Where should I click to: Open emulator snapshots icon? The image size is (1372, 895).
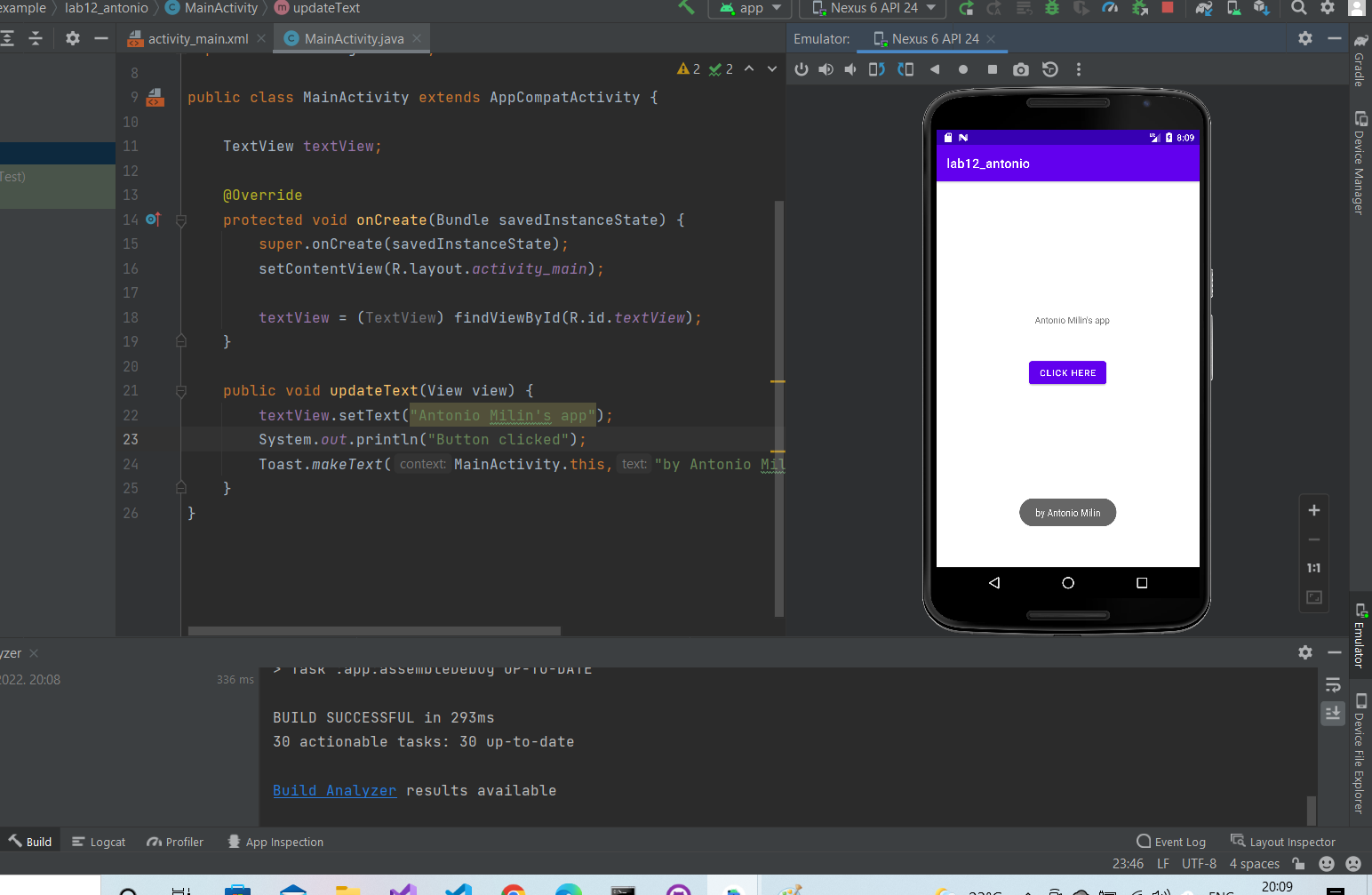1050,69
